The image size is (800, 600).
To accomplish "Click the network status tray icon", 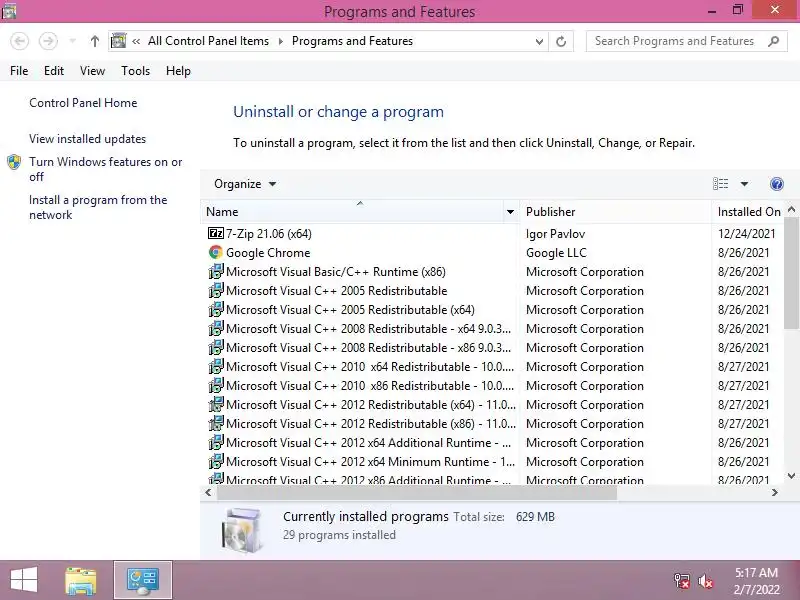I will [x=682, y=581].
